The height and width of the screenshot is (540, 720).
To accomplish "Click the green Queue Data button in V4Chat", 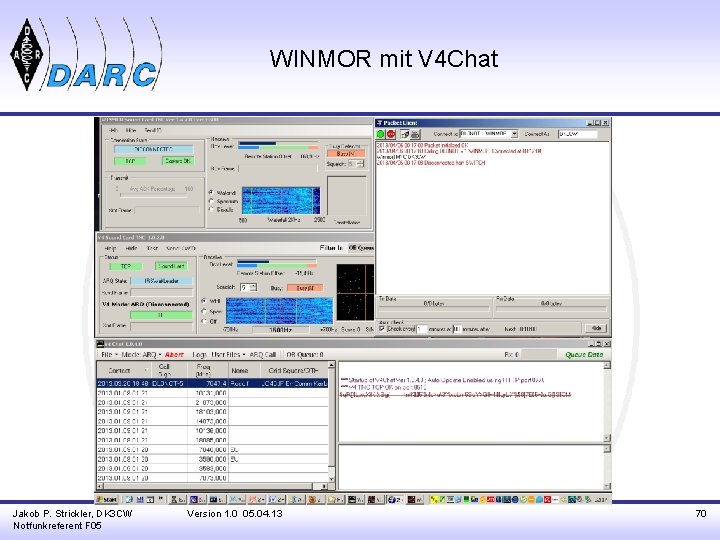I will (x=584, y=354).
